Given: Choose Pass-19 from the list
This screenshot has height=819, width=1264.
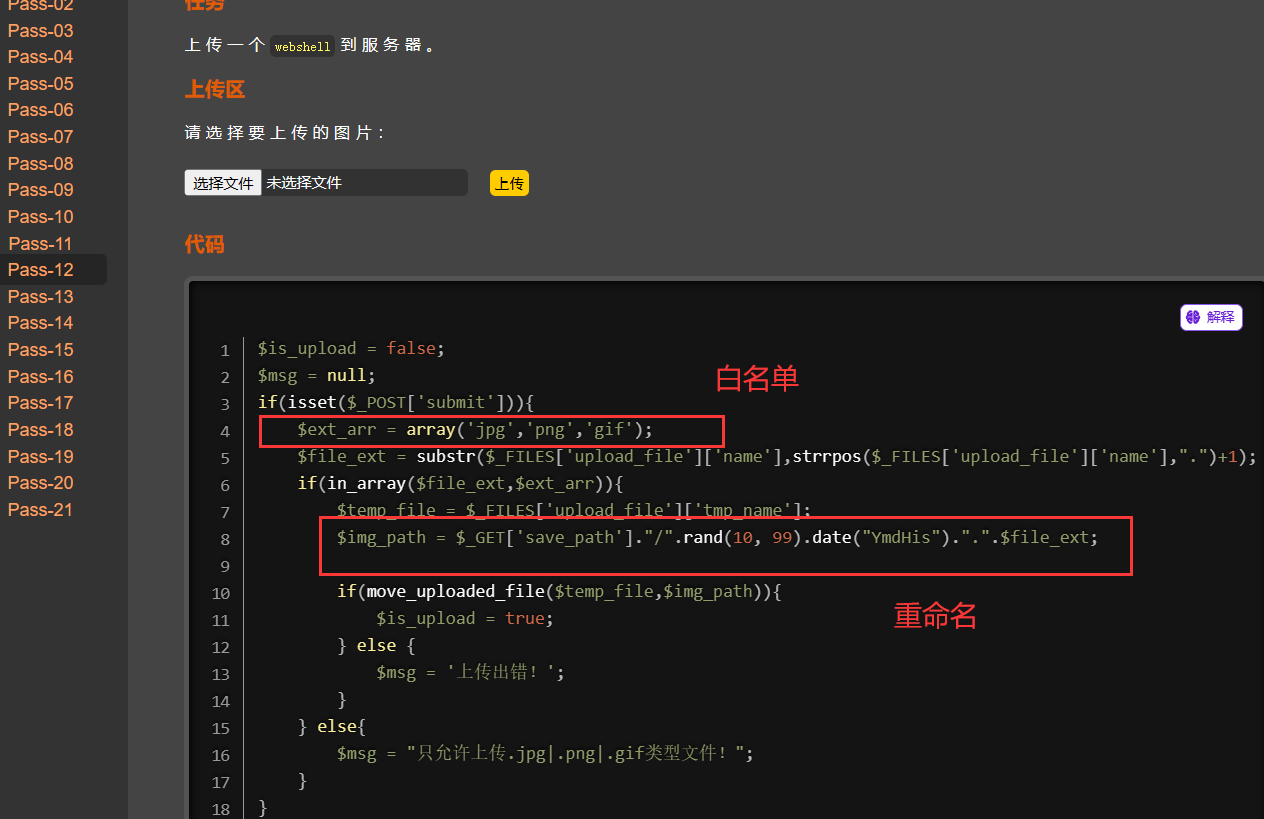Looking at the screenshot, I should 41,457.
